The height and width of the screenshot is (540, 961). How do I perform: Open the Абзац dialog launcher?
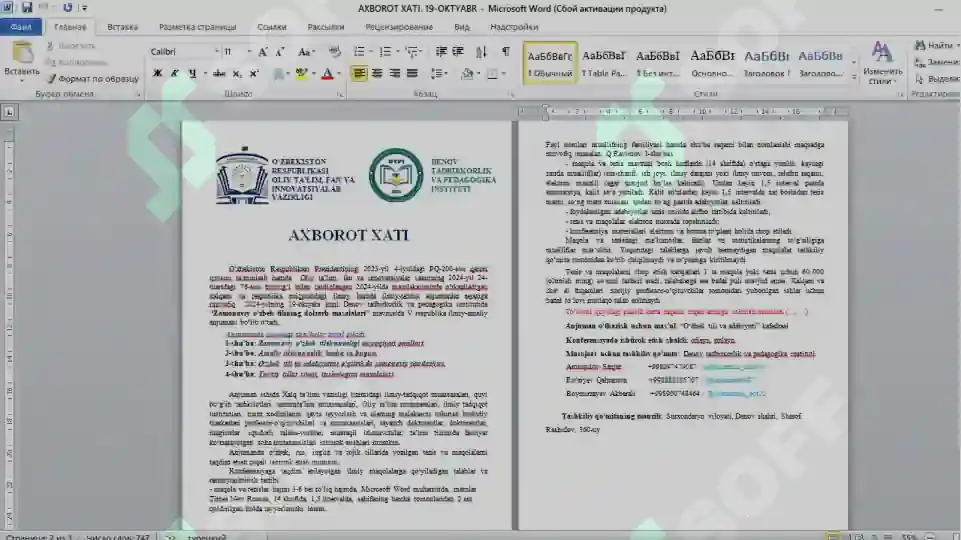click(x=511, y=94)
